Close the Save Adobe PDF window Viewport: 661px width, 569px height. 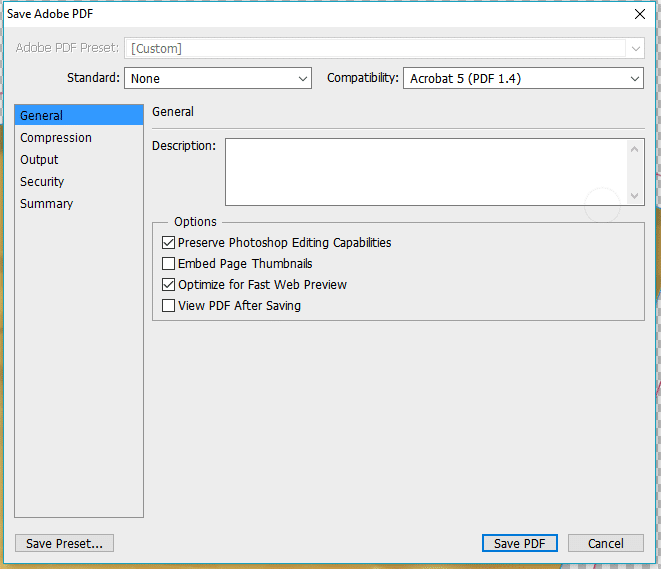640,14
